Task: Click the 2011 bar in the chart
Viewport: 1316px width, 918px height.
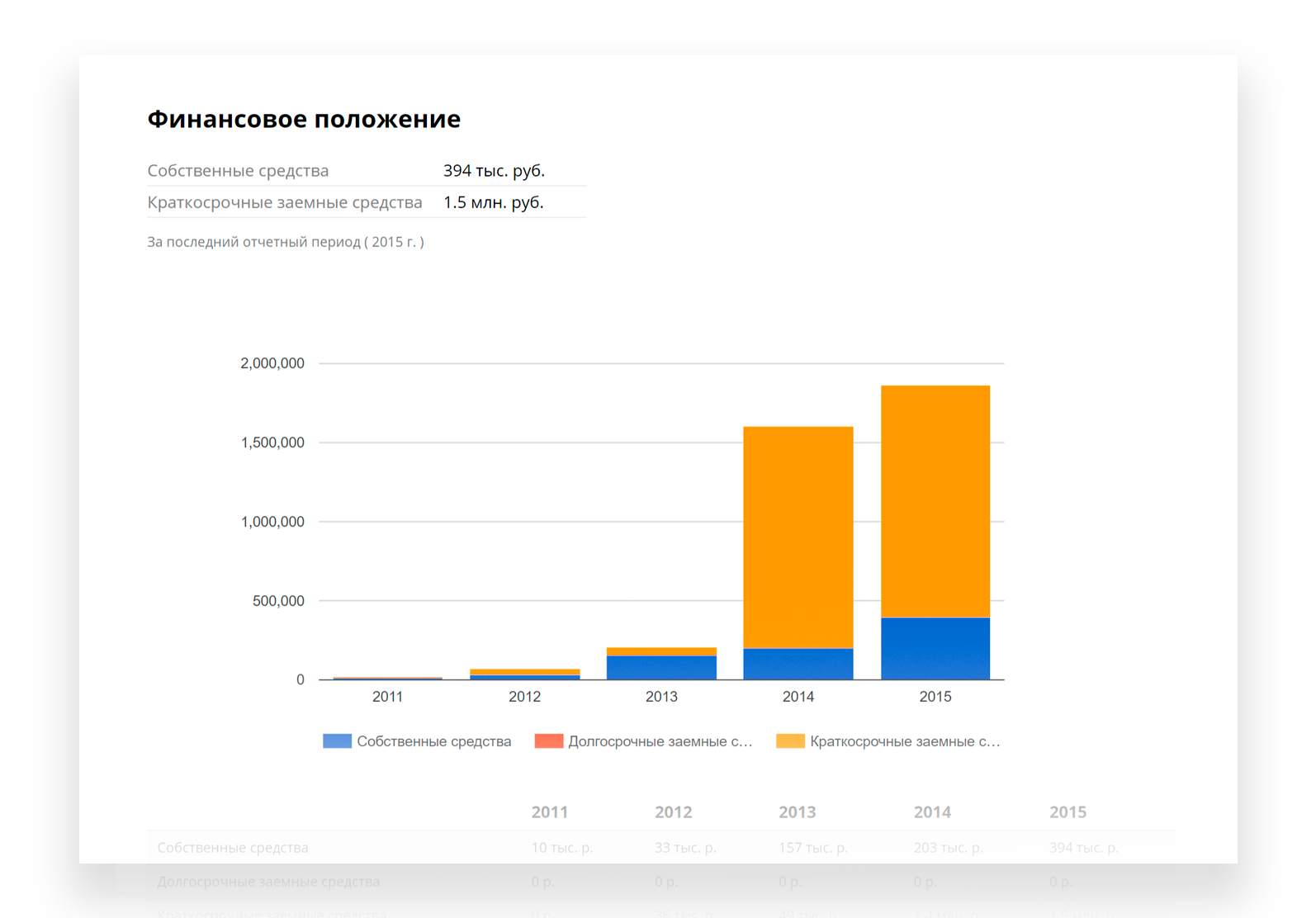Action: point(387,678)
